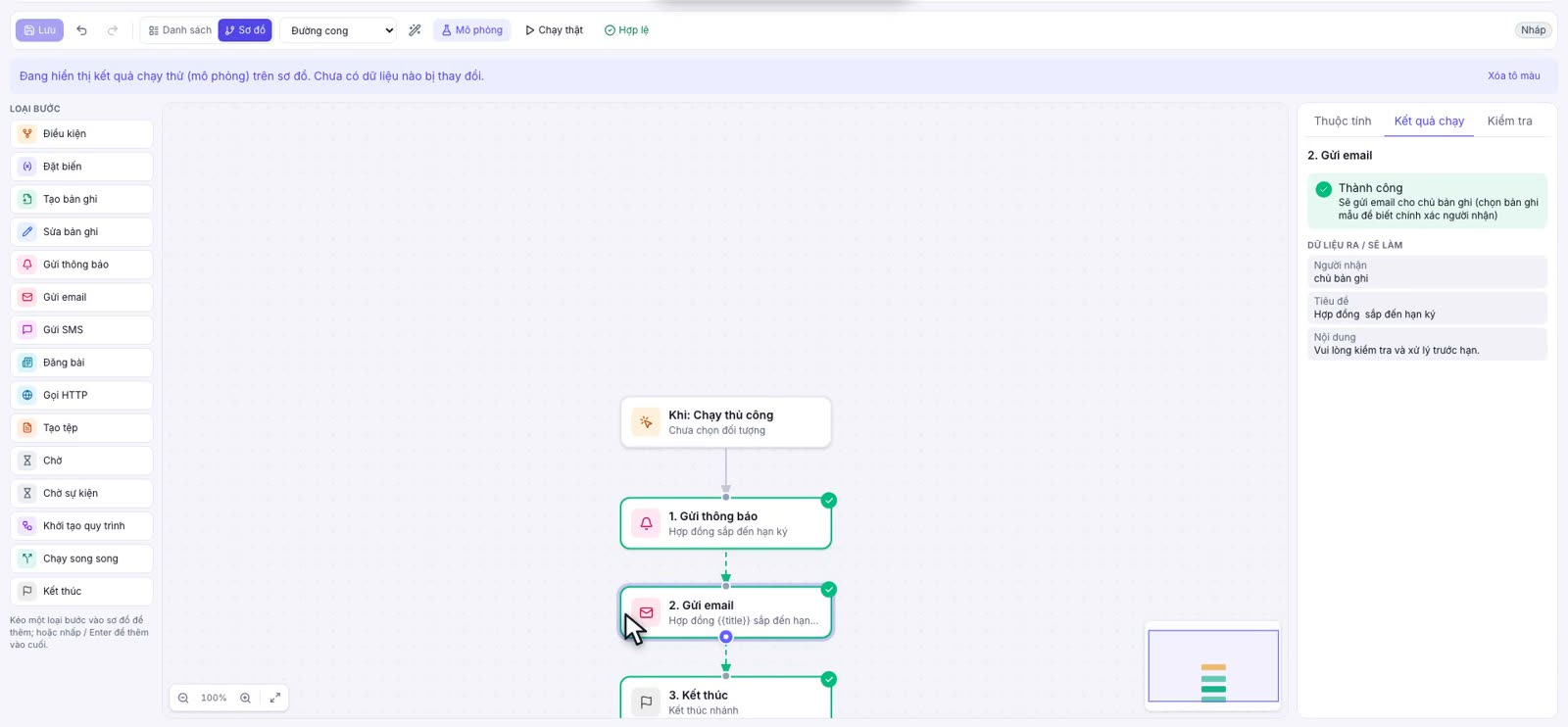
Task: Select the Gọi HTTP step type
Action: pos(81,395)
